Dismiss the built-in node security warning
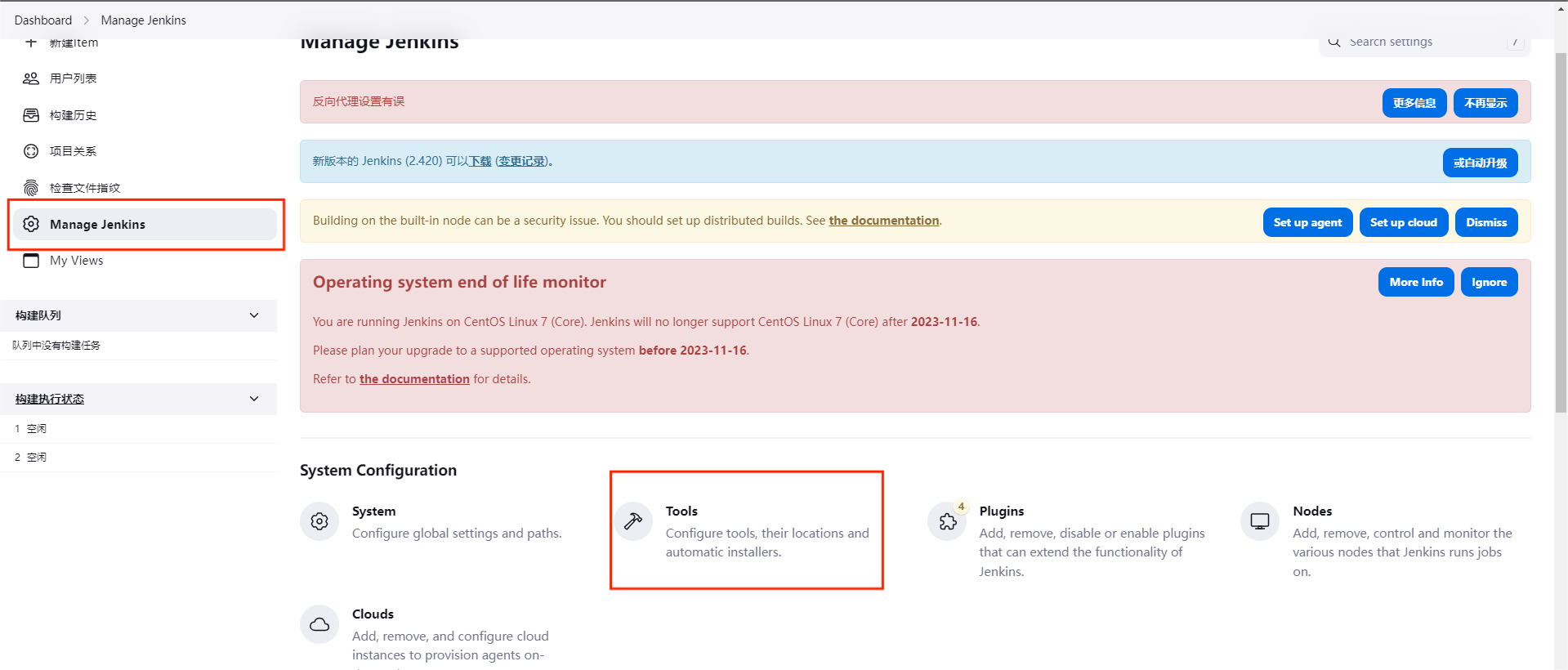 pyautogui.click(x=1486, y=222)
